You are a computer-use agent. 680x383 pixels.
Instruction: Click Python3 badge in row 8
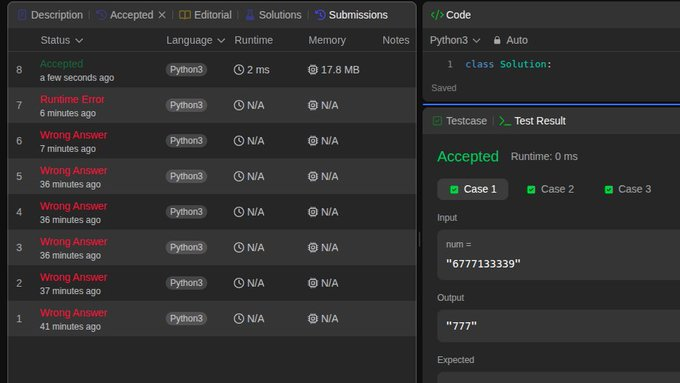pyautogui.click(x=186, y=70)
